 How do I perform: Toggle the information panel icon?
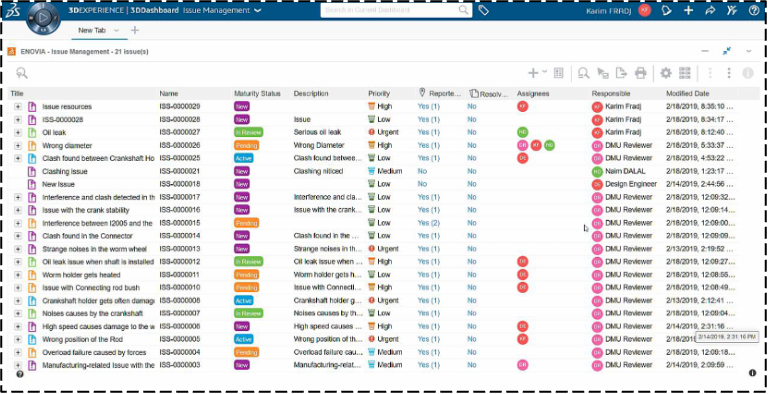coord(748,73)
